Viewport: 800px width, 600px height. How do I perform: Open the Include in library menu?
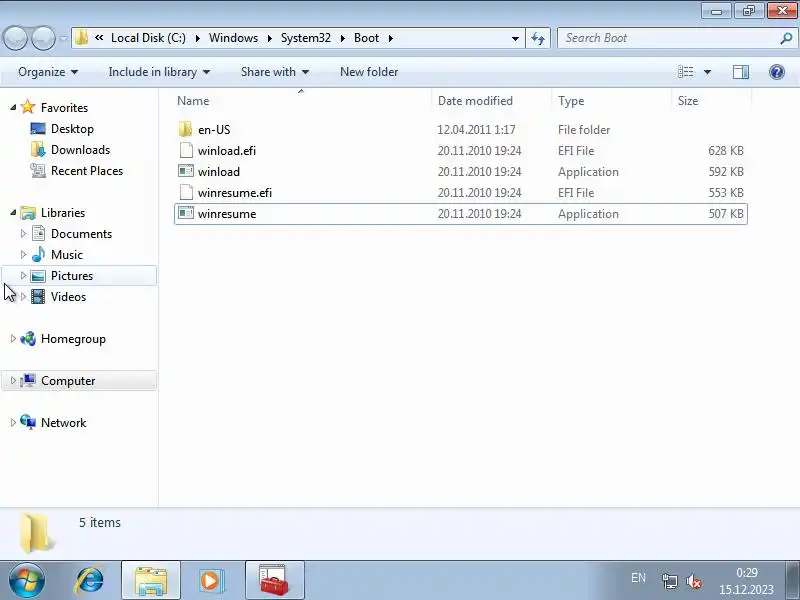click(x=159, y=72)
